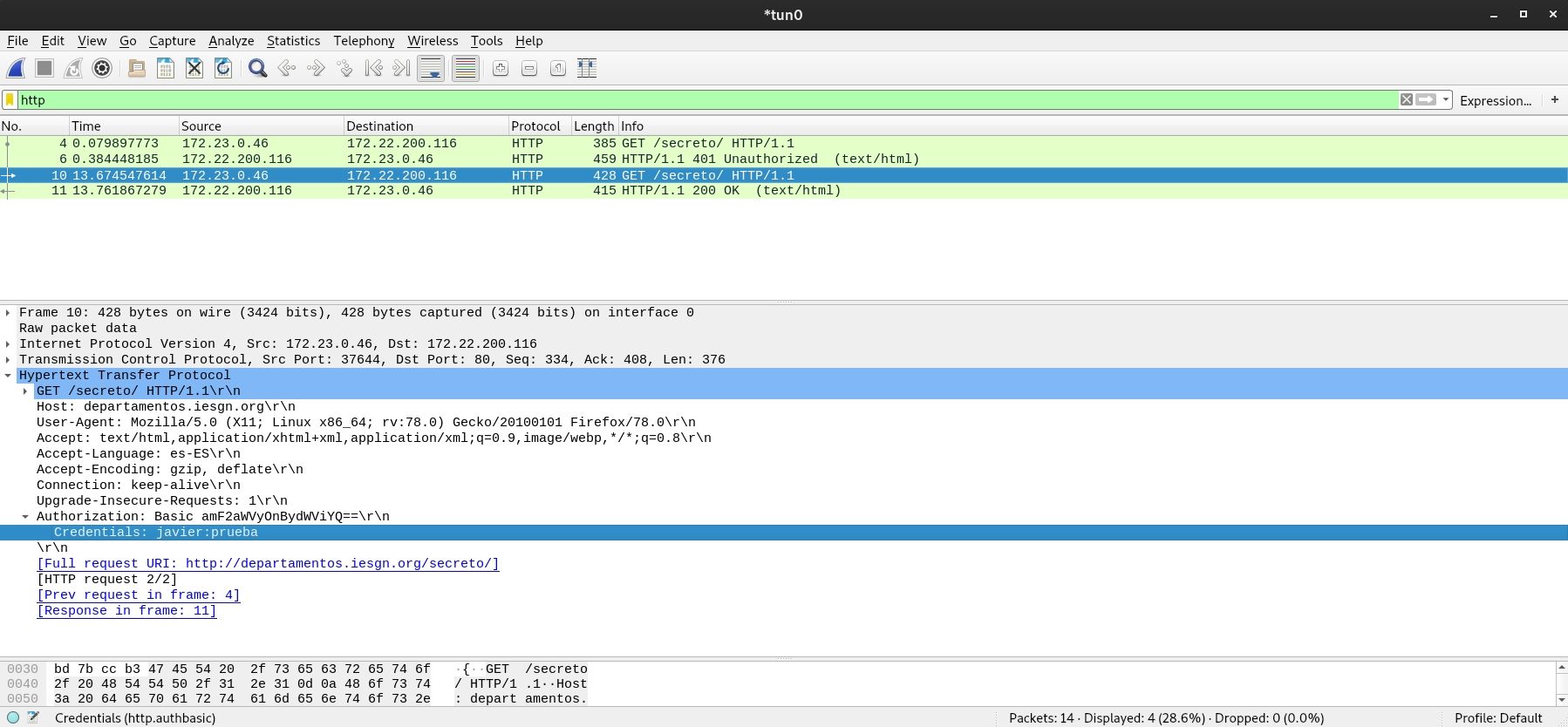Screen dimensions: 1568x727
Task: Jump to Response in frame 11
Action: pyautogui.click(x=126, y=610)
